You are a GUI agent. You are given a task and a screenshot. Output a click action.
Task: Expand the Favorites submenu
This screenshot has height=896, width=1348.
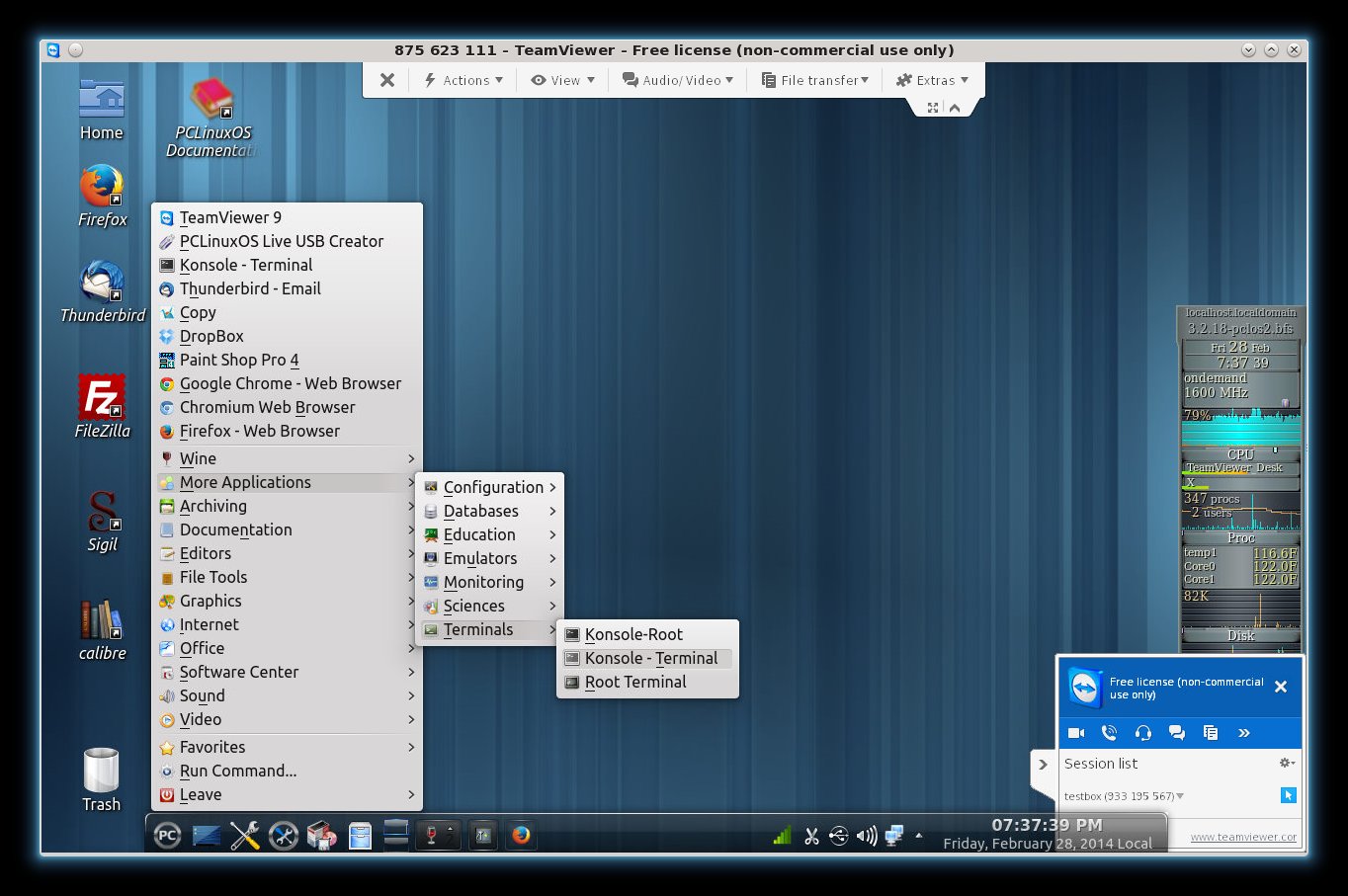click(x=287, y=747)
